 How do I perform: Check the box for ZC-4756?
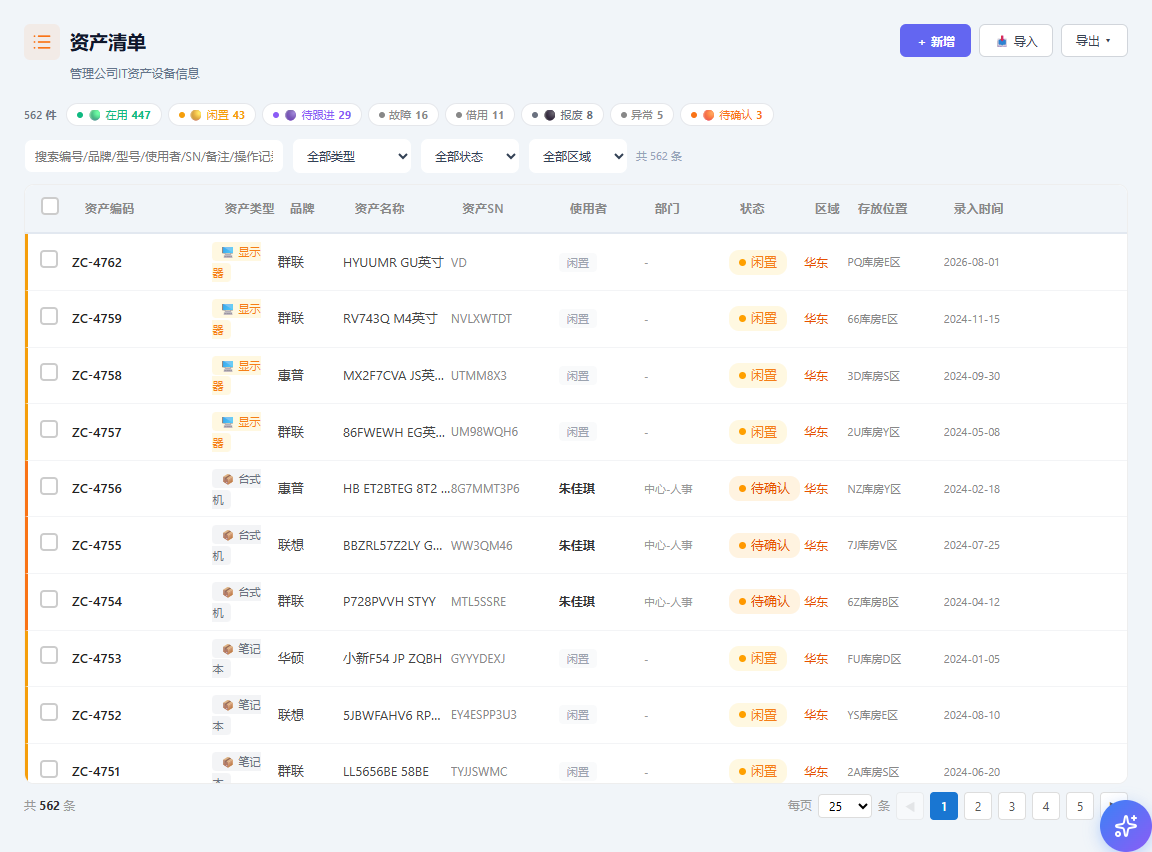tap(49, 485)
